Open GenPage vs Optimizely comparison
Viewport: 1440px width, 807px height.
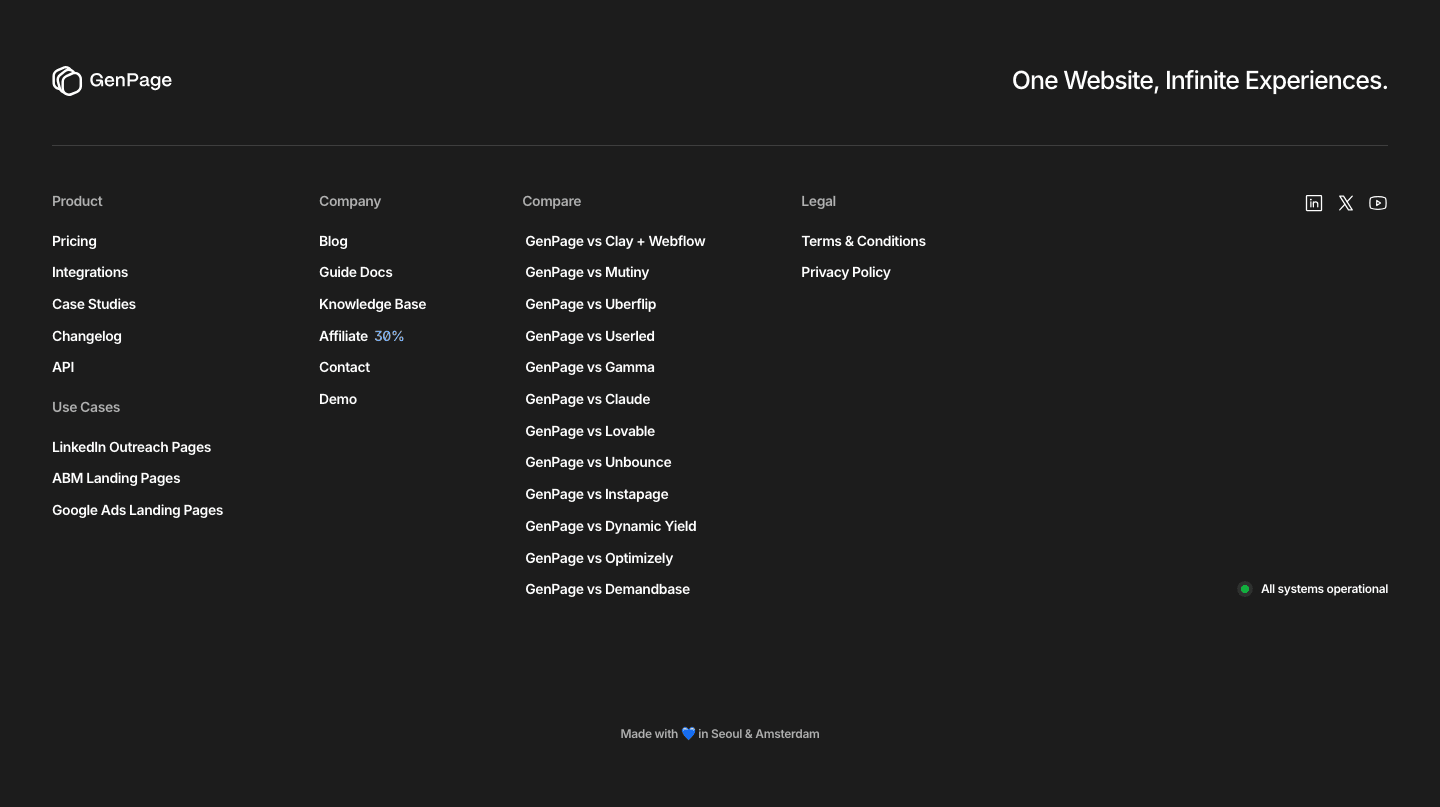click(599, 558)
